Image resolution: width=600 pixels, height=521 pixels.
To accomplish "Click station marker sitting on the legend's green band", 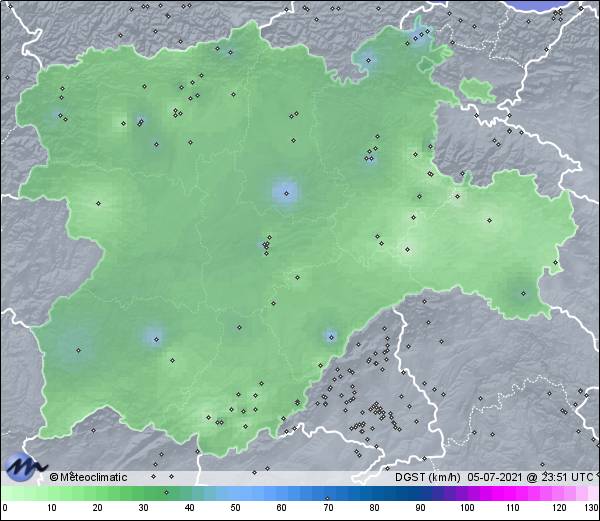I will point(166,492).
